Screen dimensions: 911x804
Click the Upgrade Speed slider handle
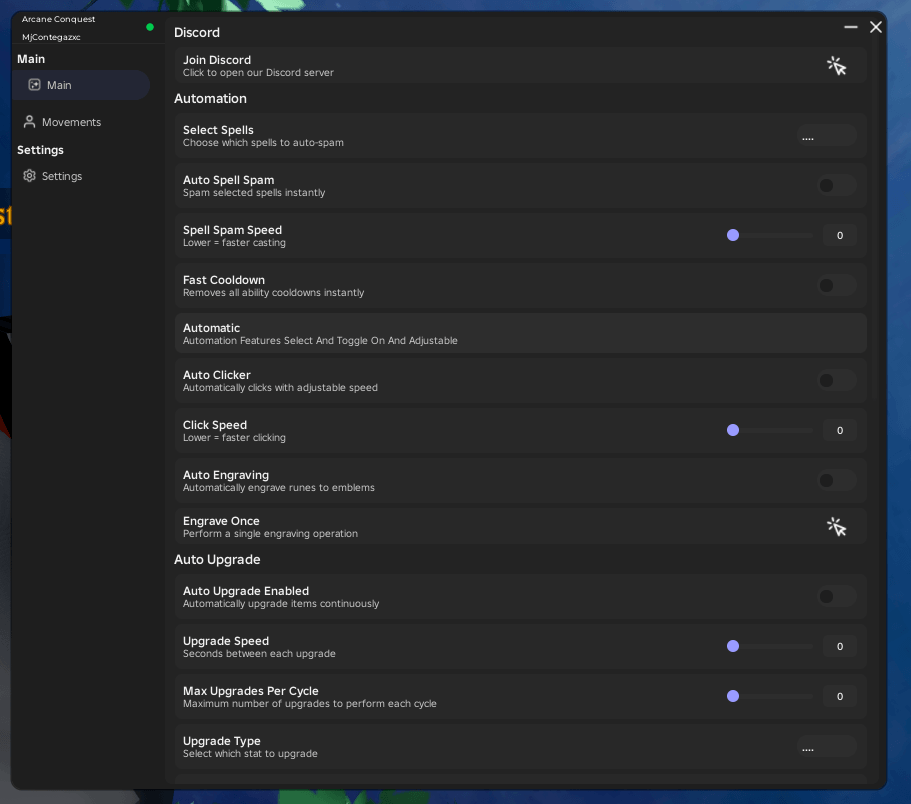point(733,646)
